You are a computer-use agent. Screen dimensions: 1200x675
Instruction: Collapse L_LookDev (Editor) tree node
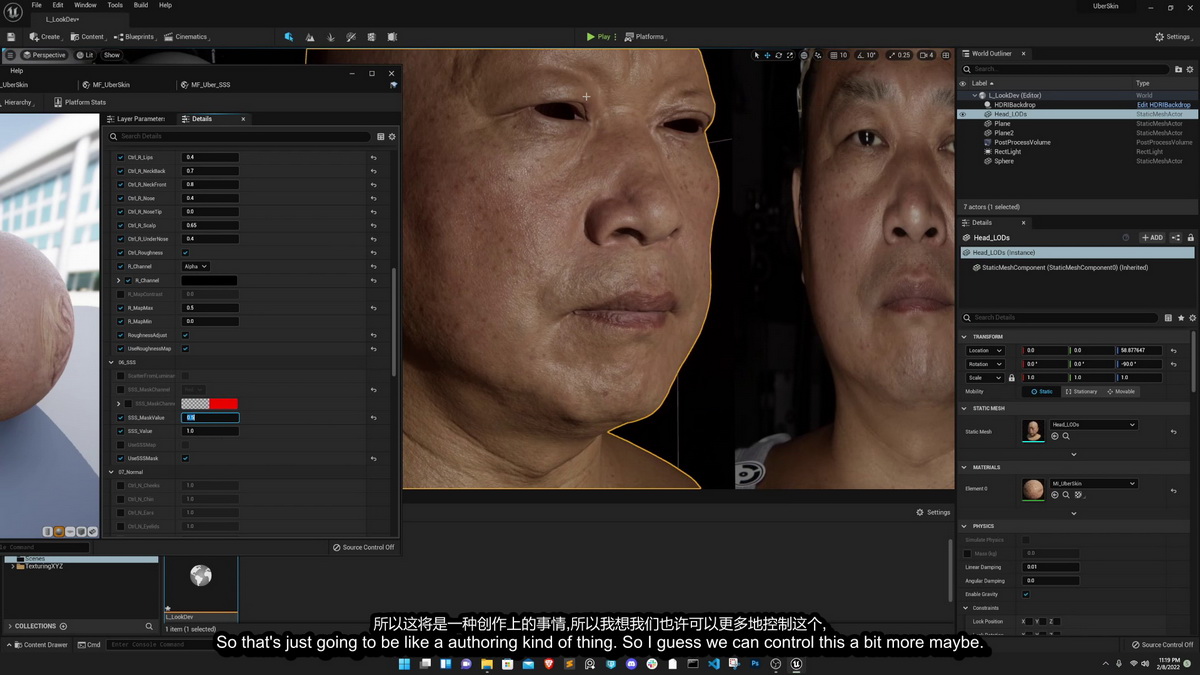(x=974, y=95)
